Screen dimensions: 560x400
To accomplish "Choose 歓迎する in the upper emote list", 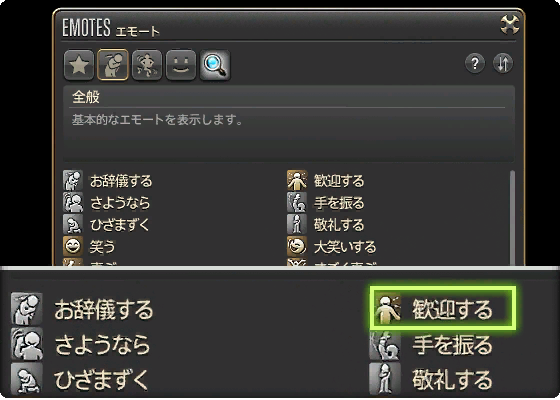I will tap(326, 181).
